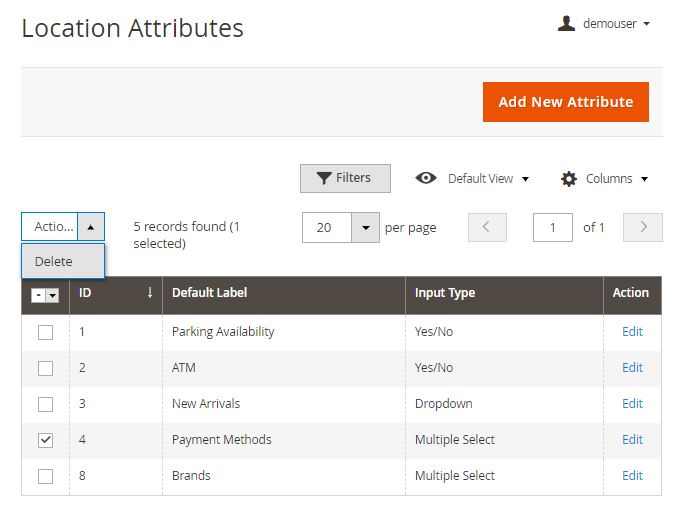The height and width of the screenshot is (516, 685).
Task: Click the gear icon beside Columns
Action: coord(569,179)
